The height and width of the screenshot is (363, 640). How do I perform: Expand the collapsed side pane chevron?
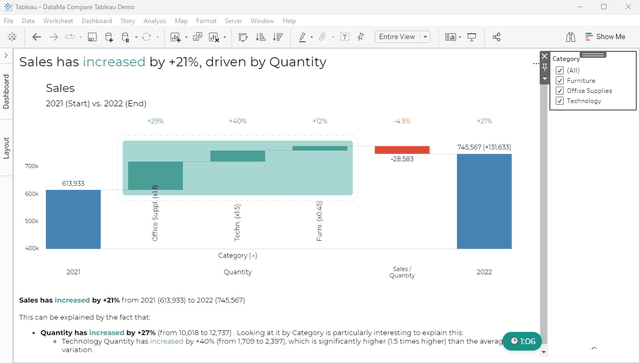click(x=6, y=55)
